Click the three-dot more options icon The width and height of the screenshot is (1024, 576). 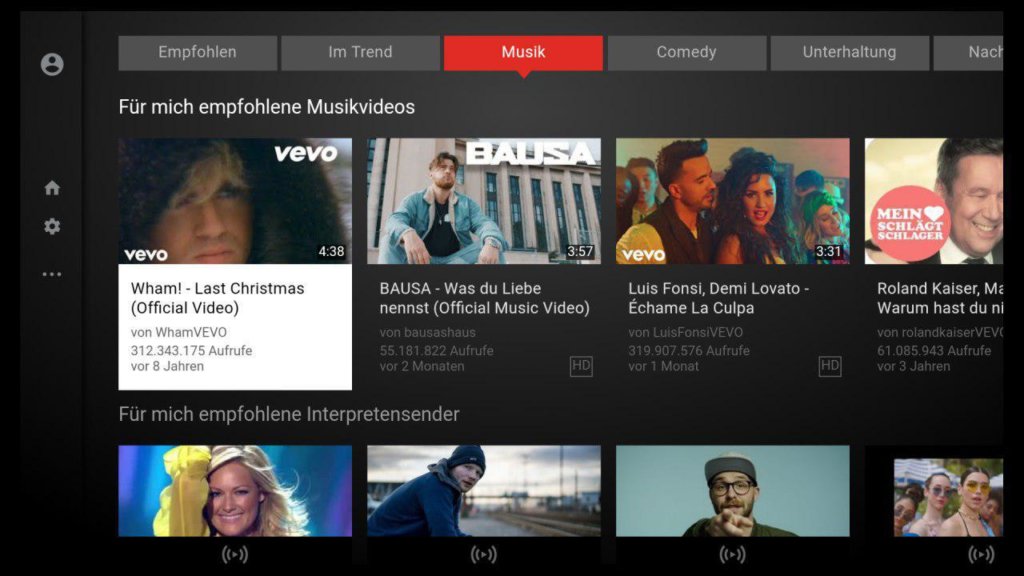point(51,273)
